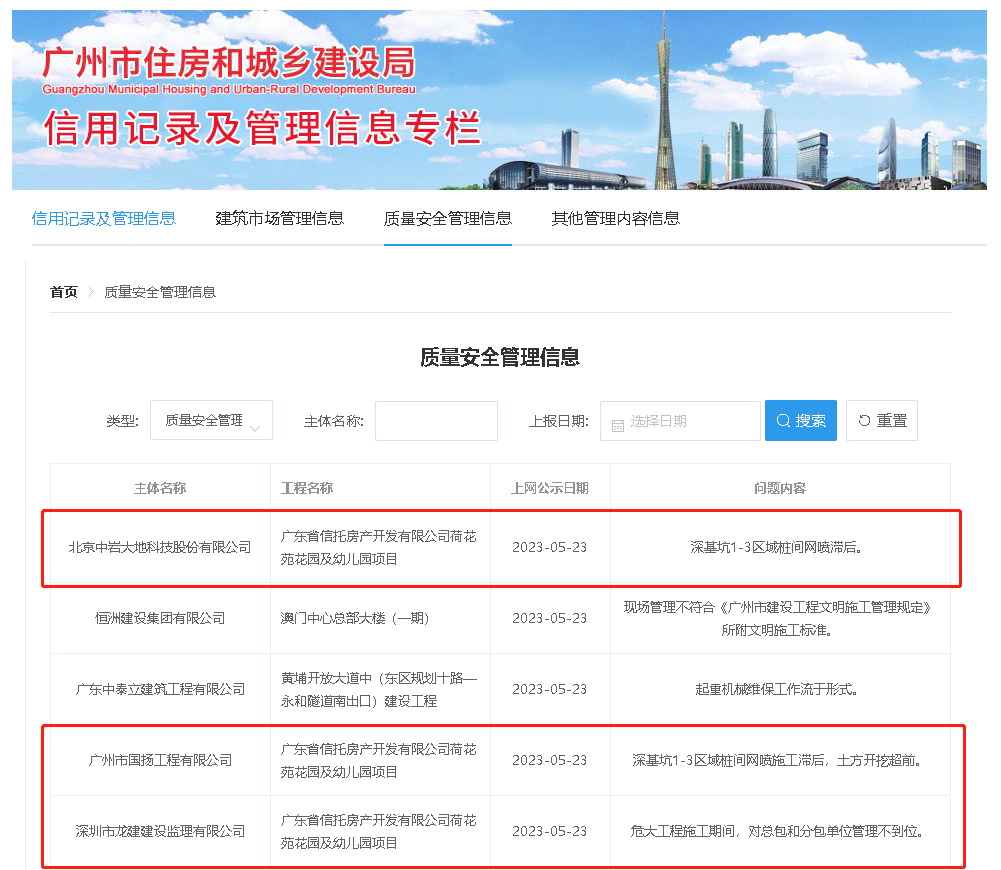Click the 主体名称 column header

[x=160, y=488]
